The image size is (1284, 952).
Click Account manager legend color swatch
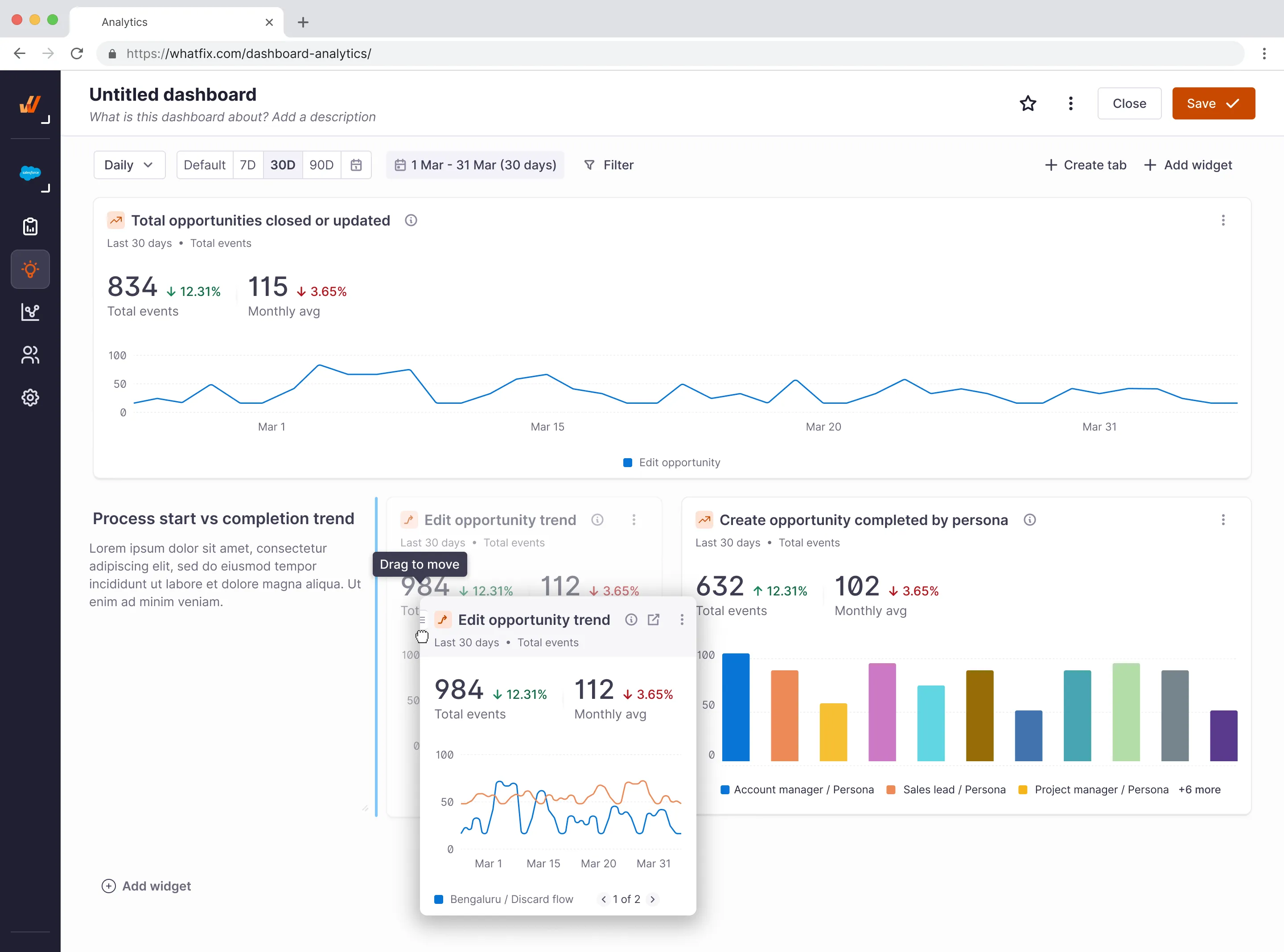tap(725, 789)
